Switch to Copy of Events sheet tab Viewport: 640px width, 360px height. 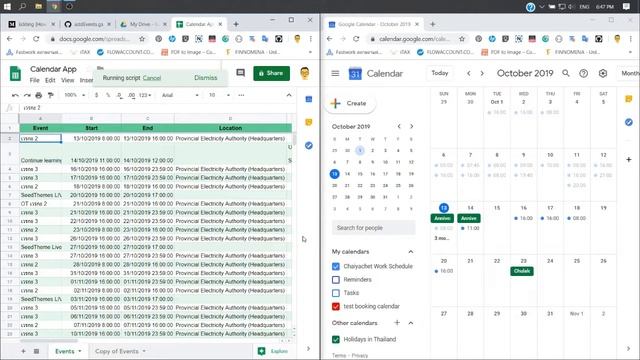(x=117, y=351)
